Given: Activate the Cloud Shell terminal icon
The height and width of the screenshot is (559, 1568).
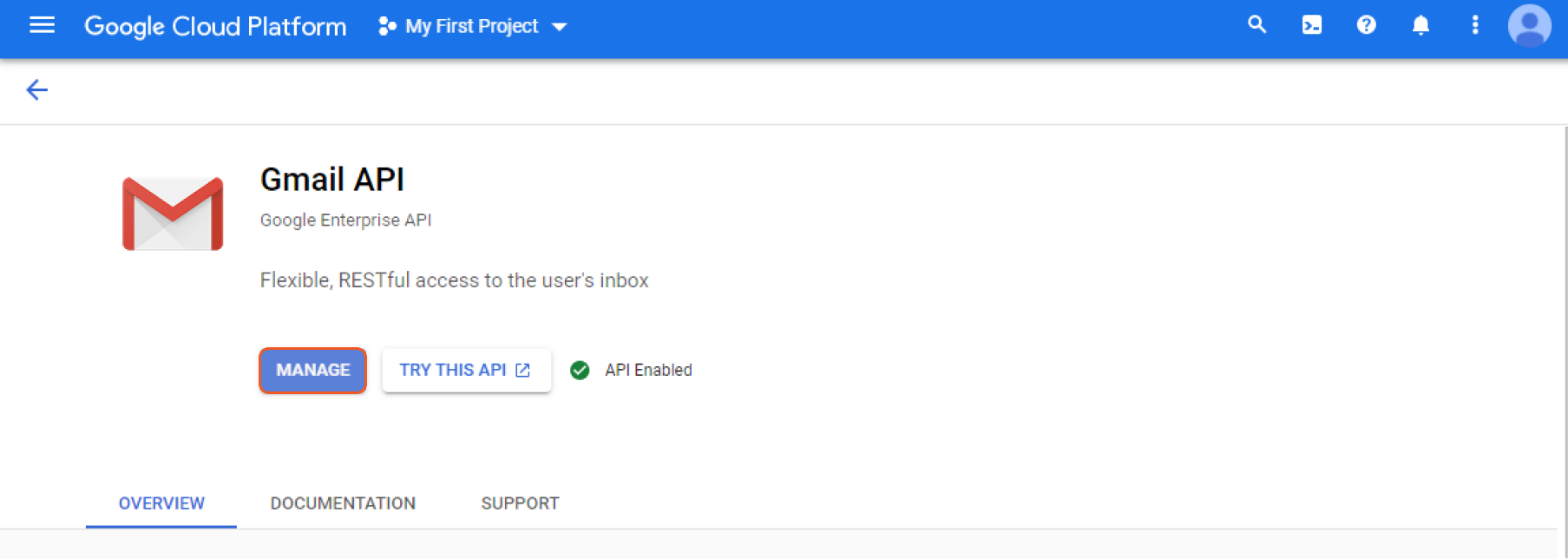Looking at the screenshot, I should tap(1311, 25).
